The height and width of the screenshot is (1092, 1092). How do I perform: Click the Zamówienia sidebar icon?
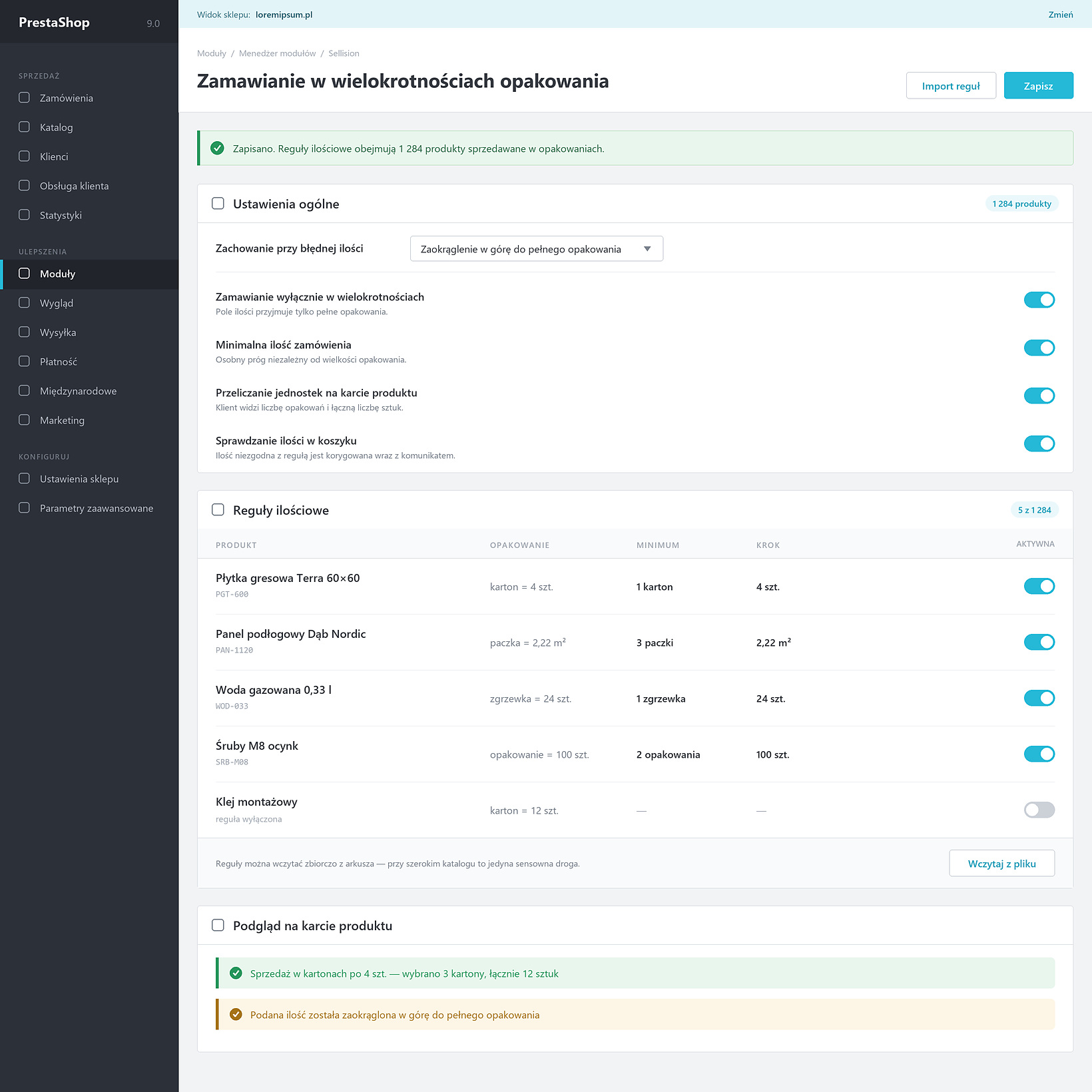point(24,98)
